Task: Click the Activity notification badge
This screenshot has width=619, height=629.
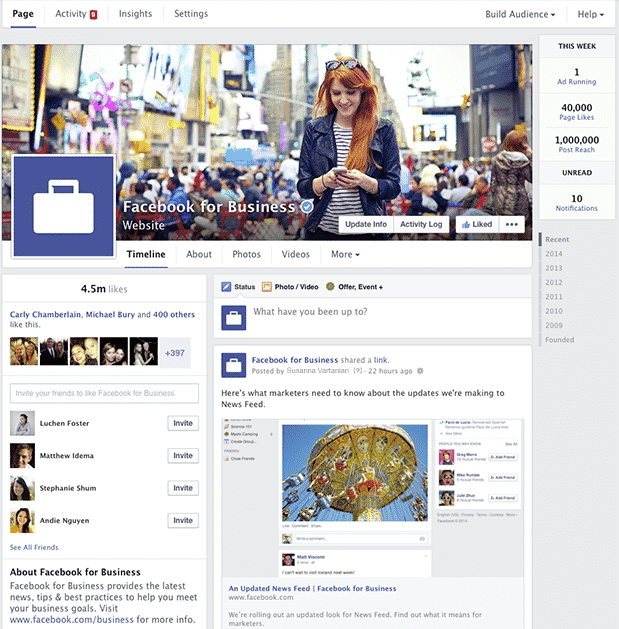Action: click(93, 15)
